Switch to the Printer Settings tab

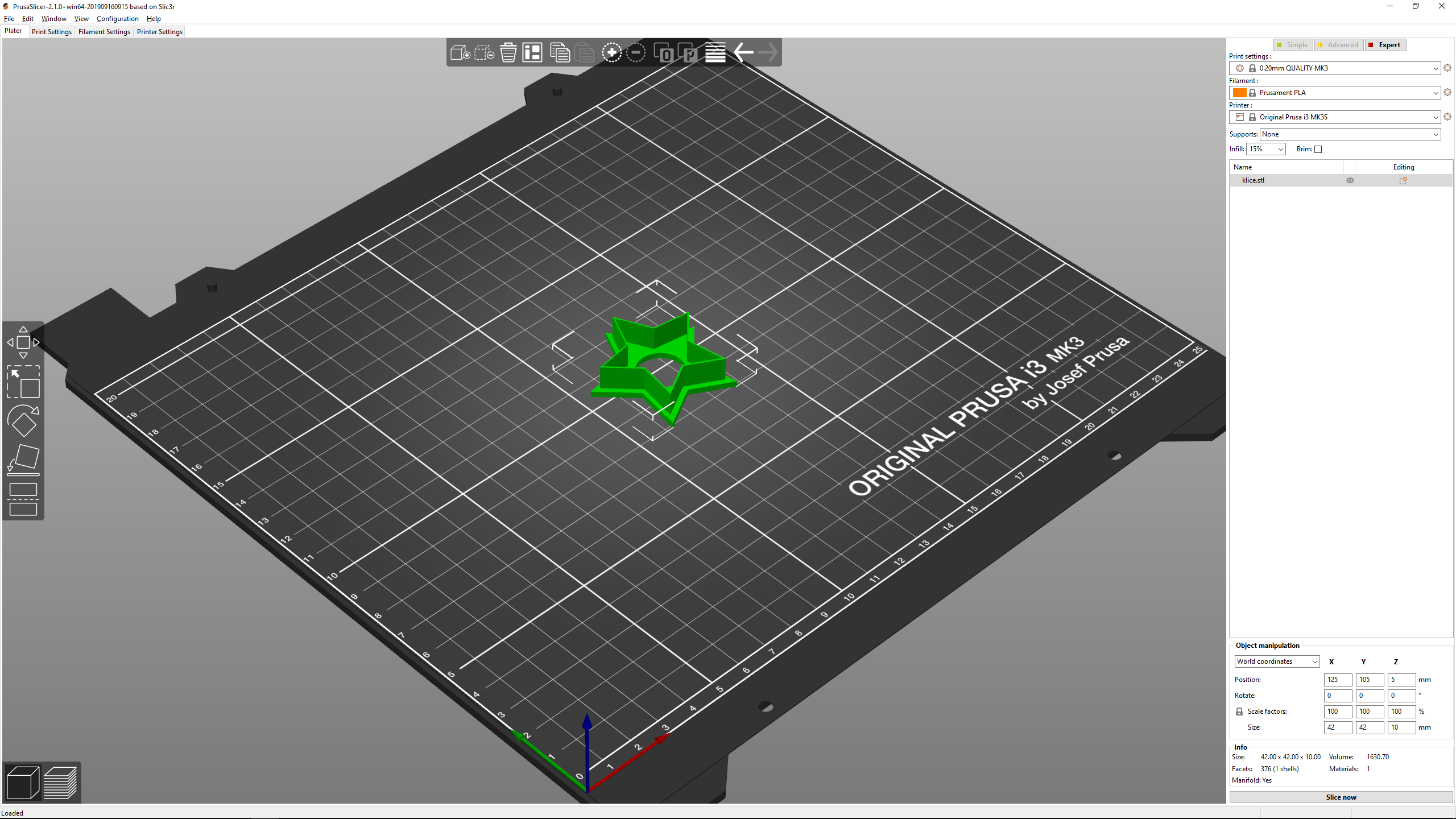coord(159,31)
